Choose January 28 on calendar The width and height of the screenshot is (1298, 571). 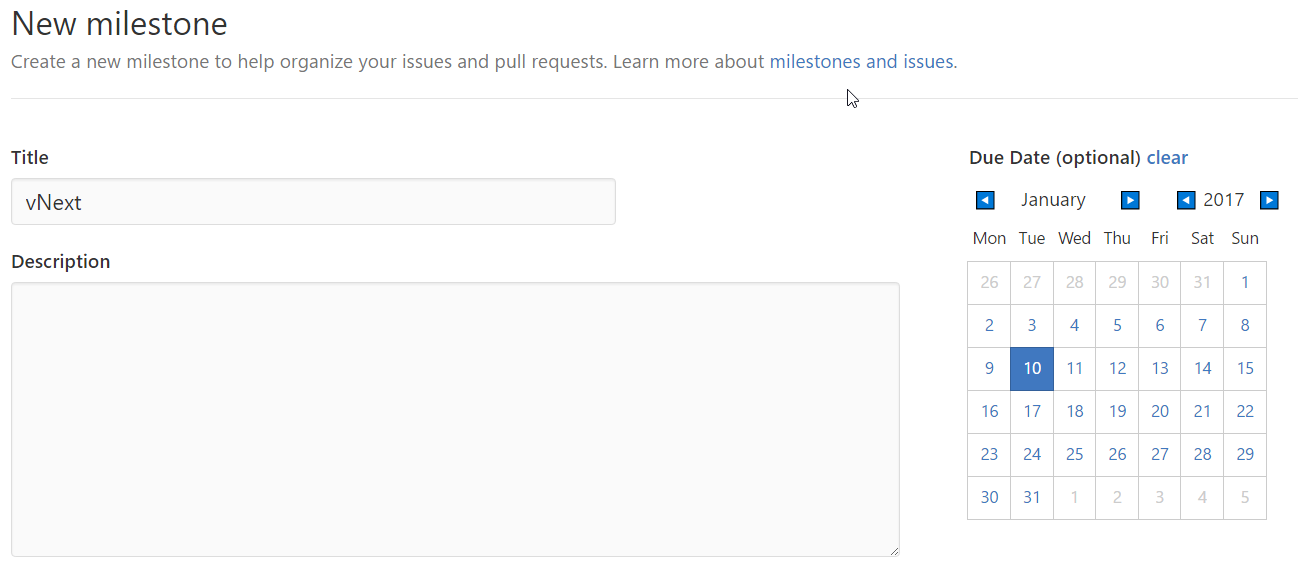coord(1203,454)
